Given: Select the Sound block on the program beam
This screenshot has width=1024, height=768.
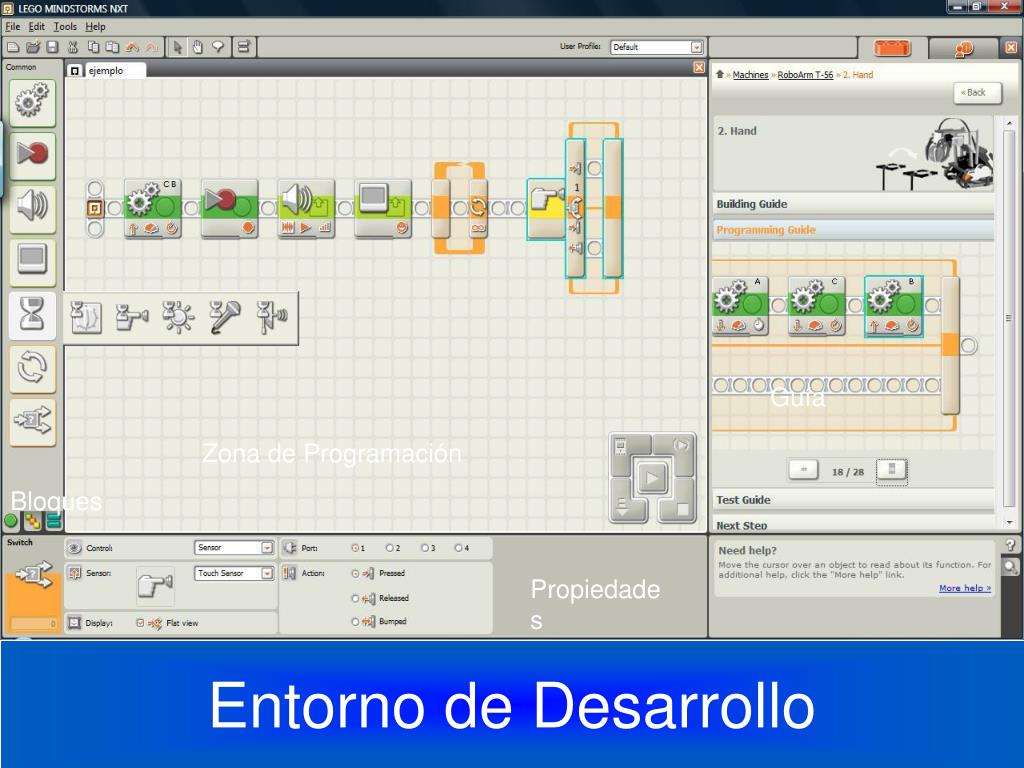Looking at the screenshot, I should (x=306, y=208).
